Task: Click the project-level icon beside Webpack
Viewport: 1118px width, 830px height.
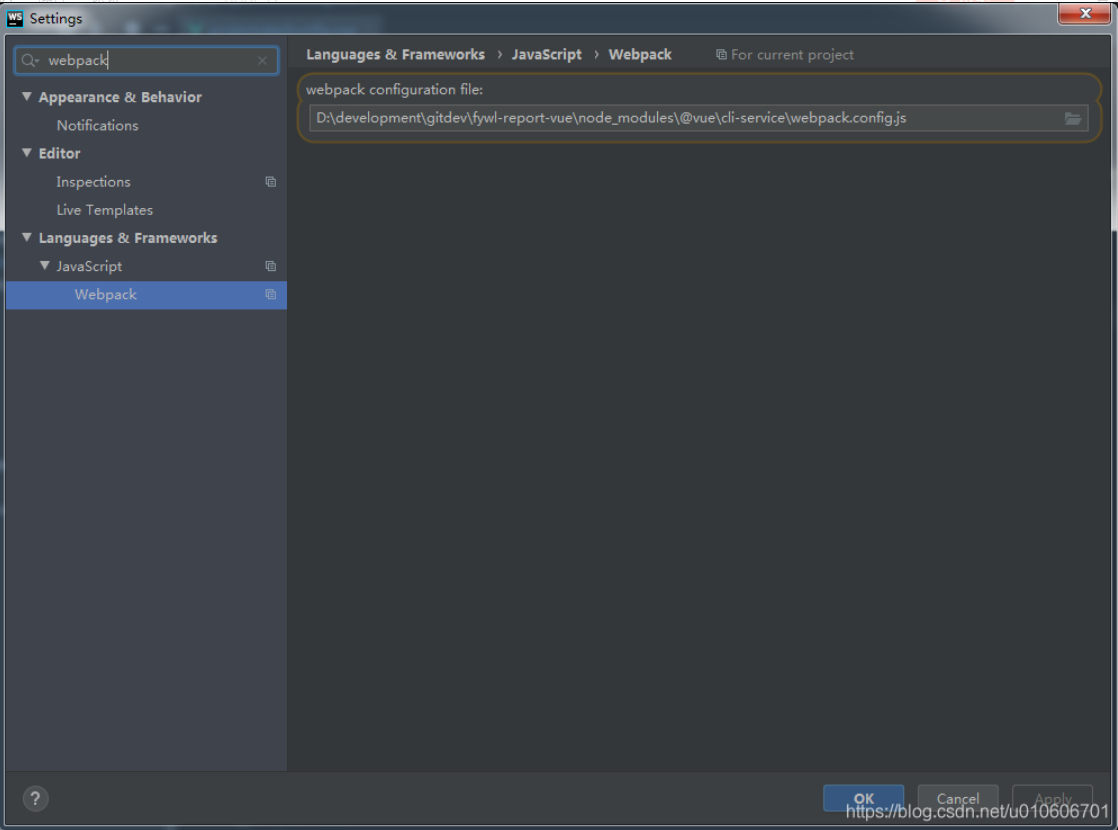Action: (270, 294)
